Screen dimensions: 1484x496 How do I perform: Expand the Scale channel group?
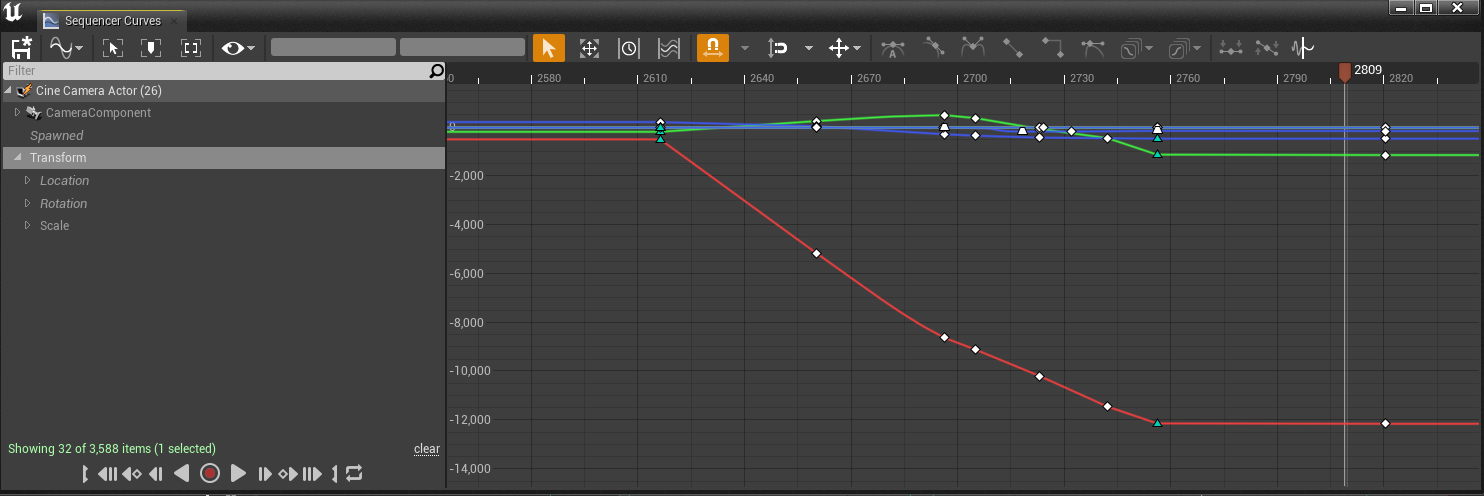click(x=28, y=226)
